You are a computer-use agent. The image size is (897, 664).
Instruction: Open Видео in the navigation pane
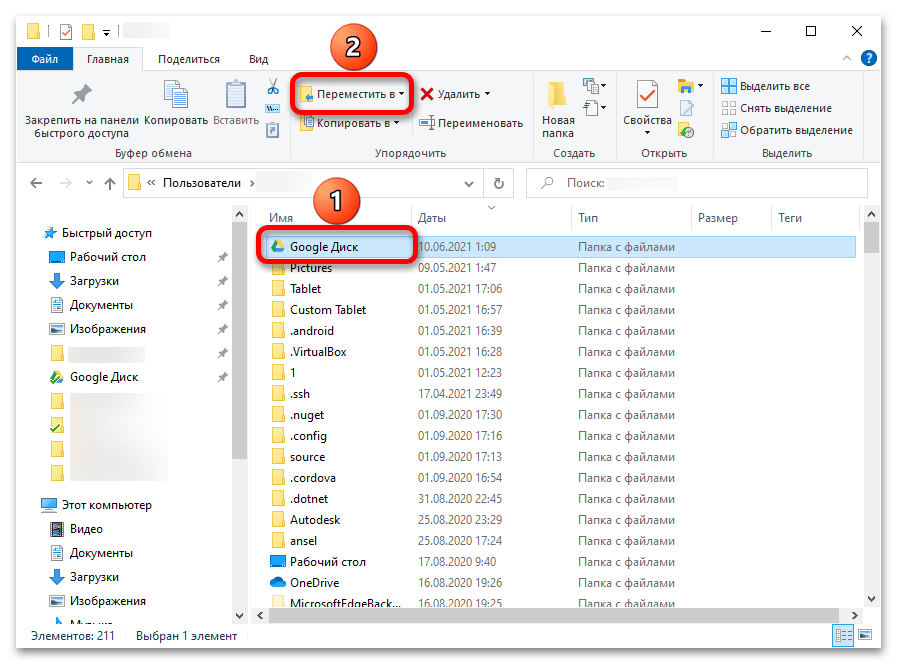click(x=86, y=529)
